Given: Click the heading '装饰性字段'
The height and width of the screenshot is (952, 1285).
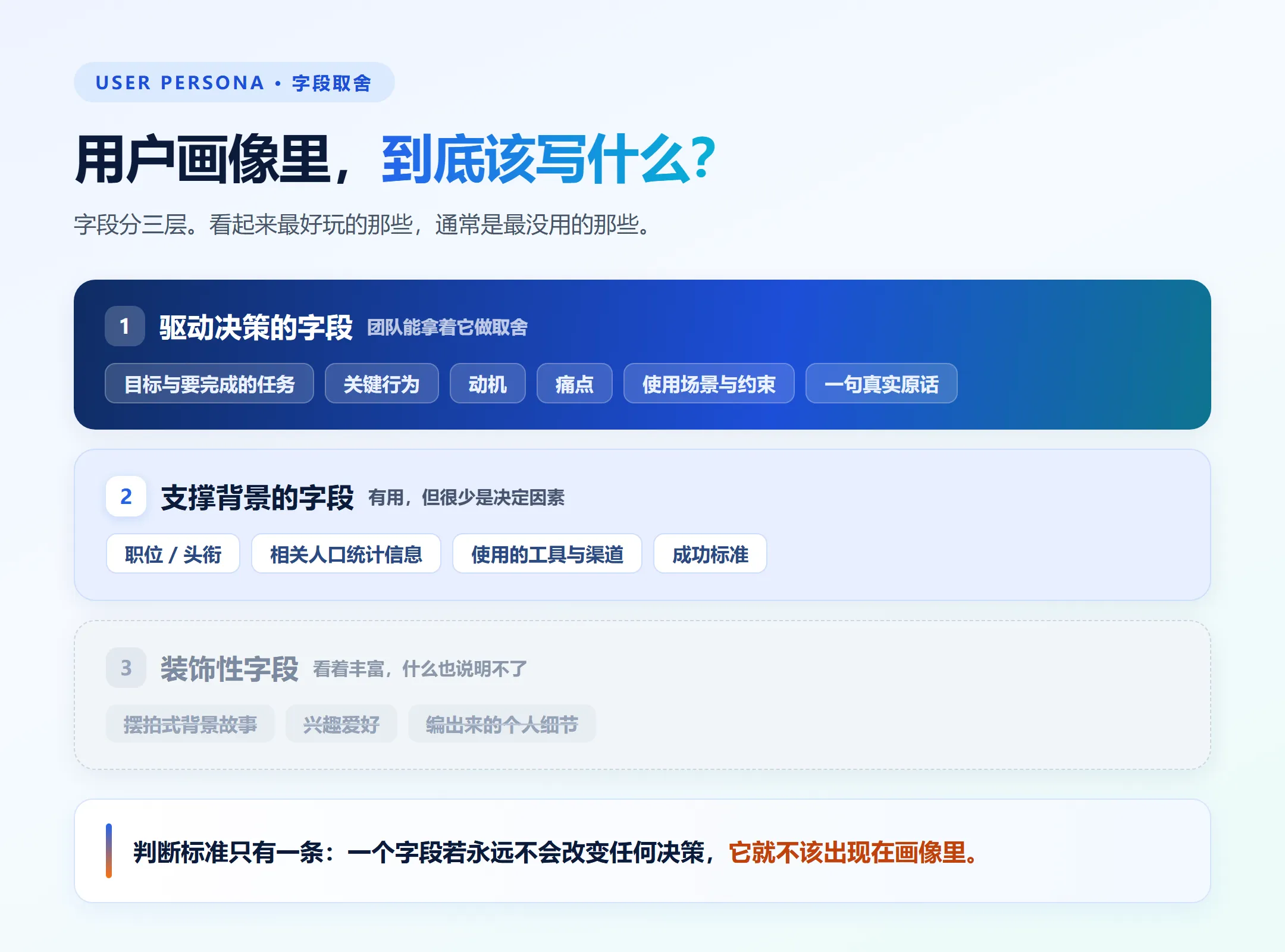Looking at the screenshot, I should point(230,668).
